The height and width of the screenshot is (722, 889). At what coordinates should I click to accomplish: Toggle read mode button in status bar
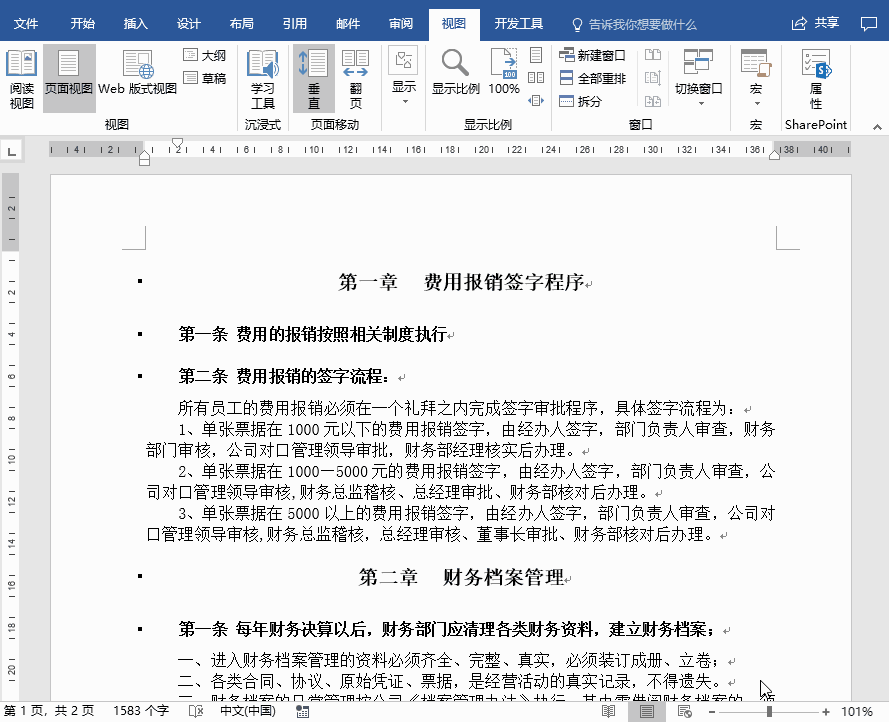coord(608,711)
